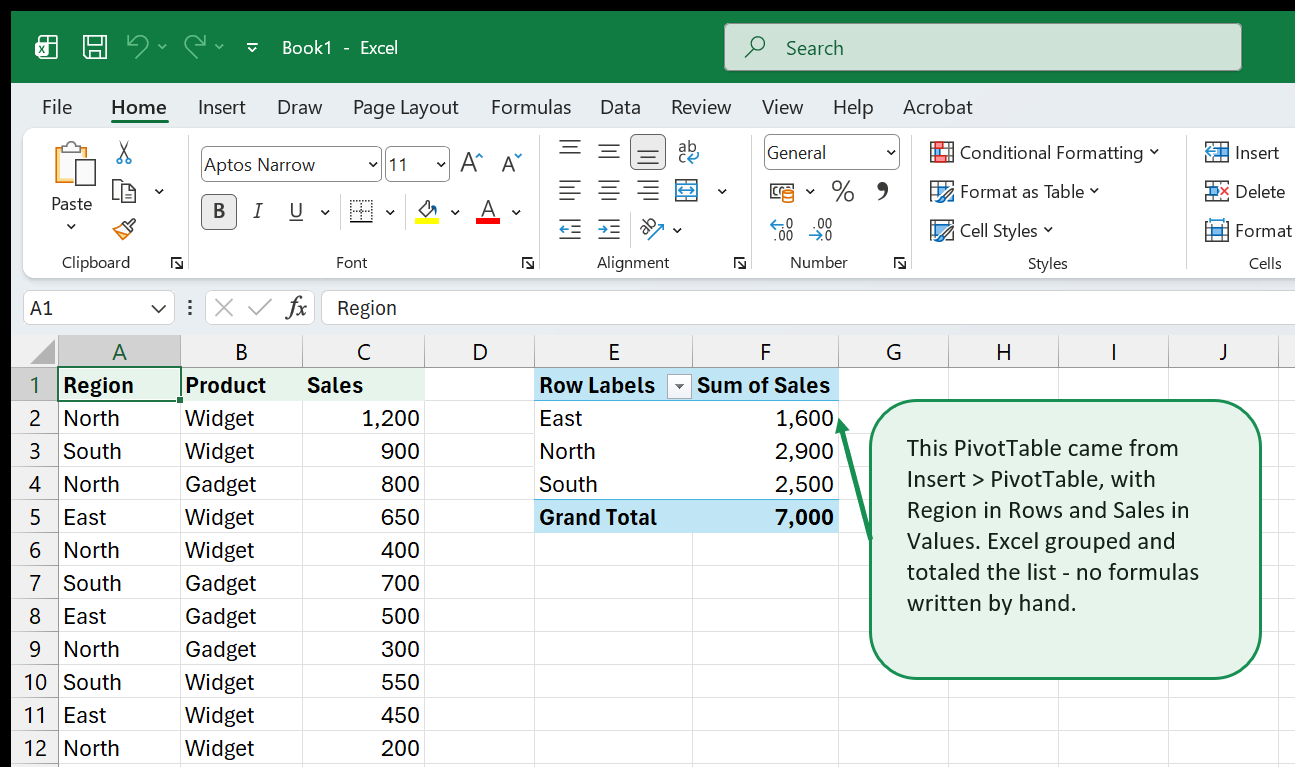Click the Search box
This screenshot has width=1295, height=767.
983,47
